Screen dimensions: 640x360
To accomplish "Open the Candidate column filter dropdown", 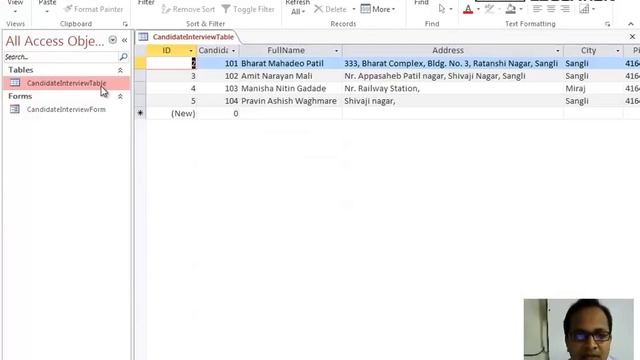I will 233,51.
